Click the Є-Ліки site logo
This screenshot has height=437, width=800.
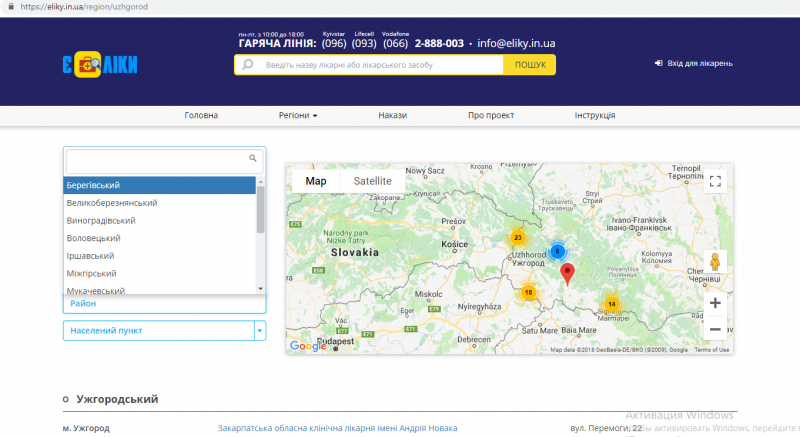[99, 66]
